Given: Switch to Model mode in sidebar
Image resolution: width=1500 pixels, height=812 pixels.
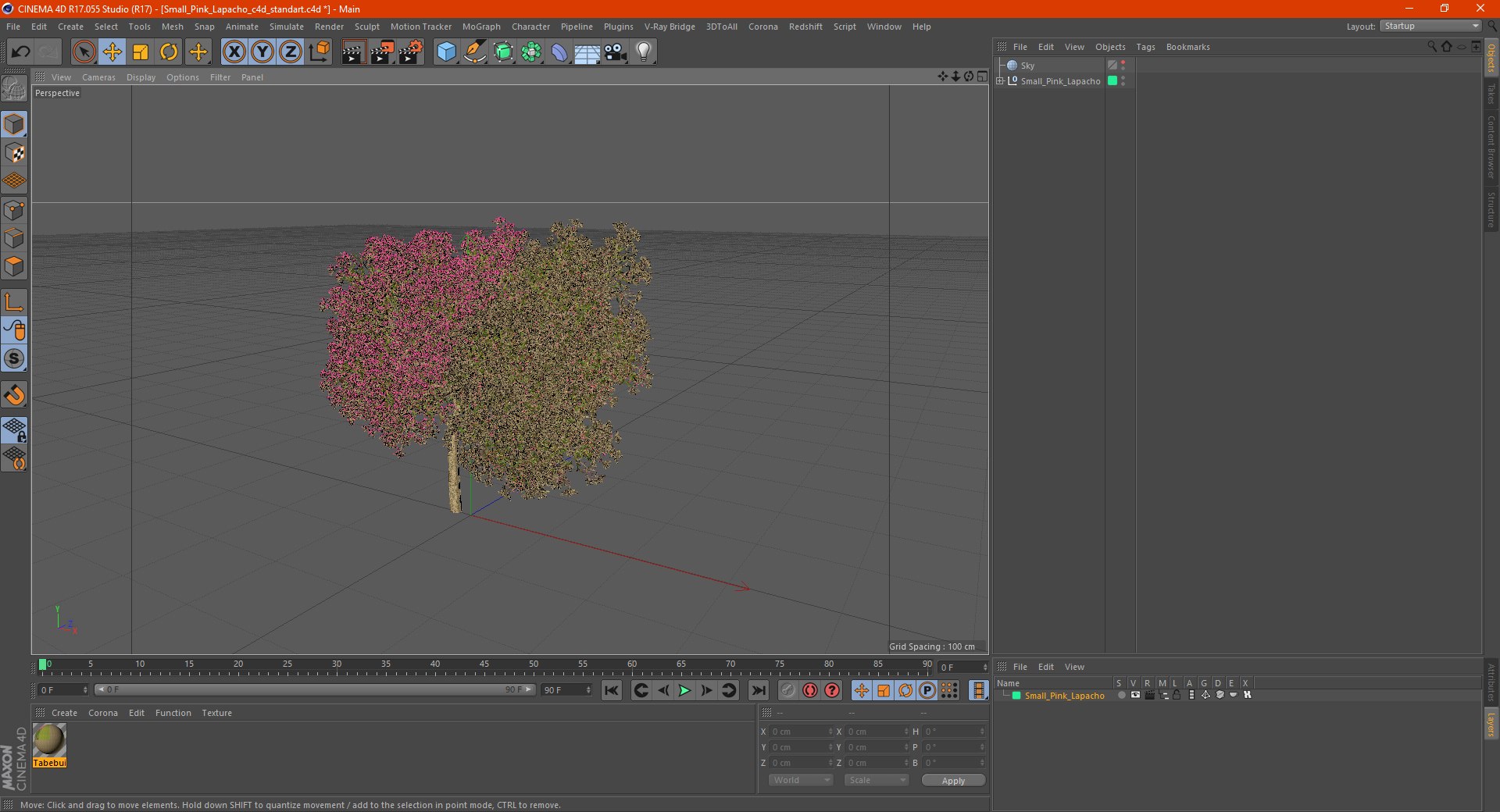Looking at the screenshot, I should tap(15, 124).
